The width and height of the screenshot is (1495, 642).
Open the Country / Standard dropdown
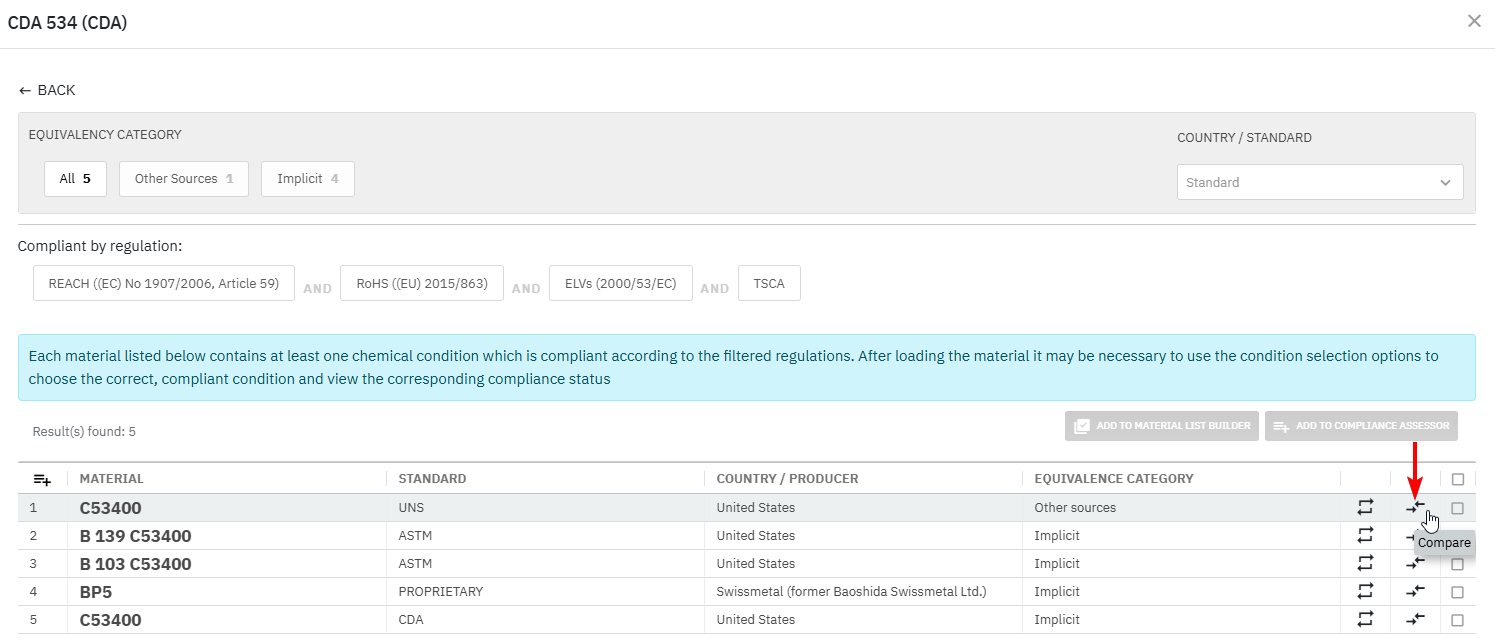point(1319,182)
